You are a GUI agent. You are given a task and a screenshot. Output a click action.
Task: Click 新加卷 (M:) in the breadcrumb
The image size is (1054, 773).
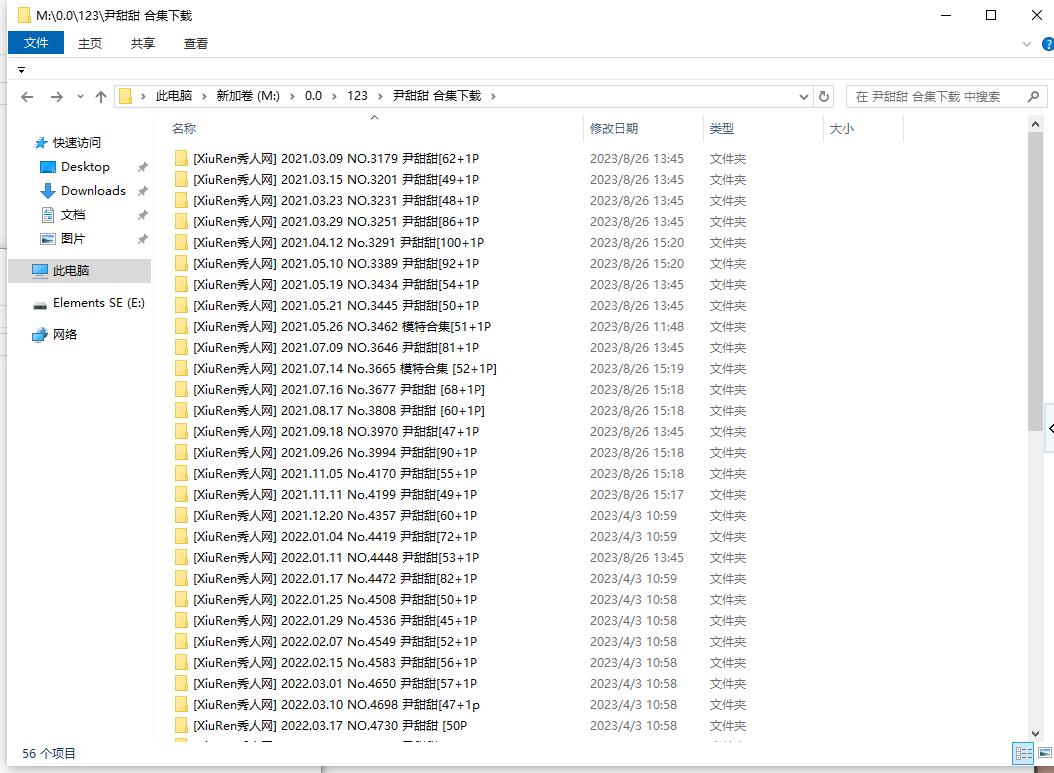[x=248, y=96]
